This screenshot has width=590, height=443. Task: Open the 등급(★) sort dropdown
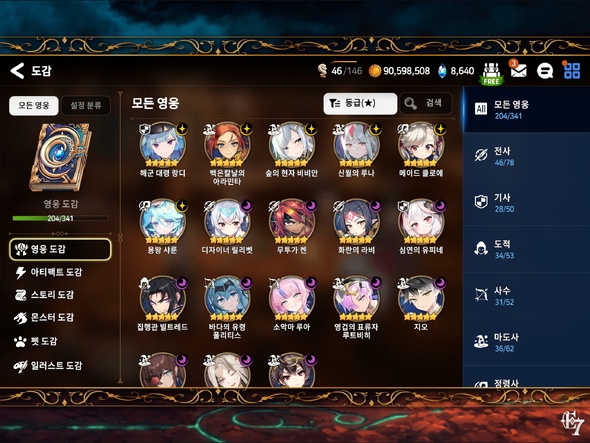360,104
